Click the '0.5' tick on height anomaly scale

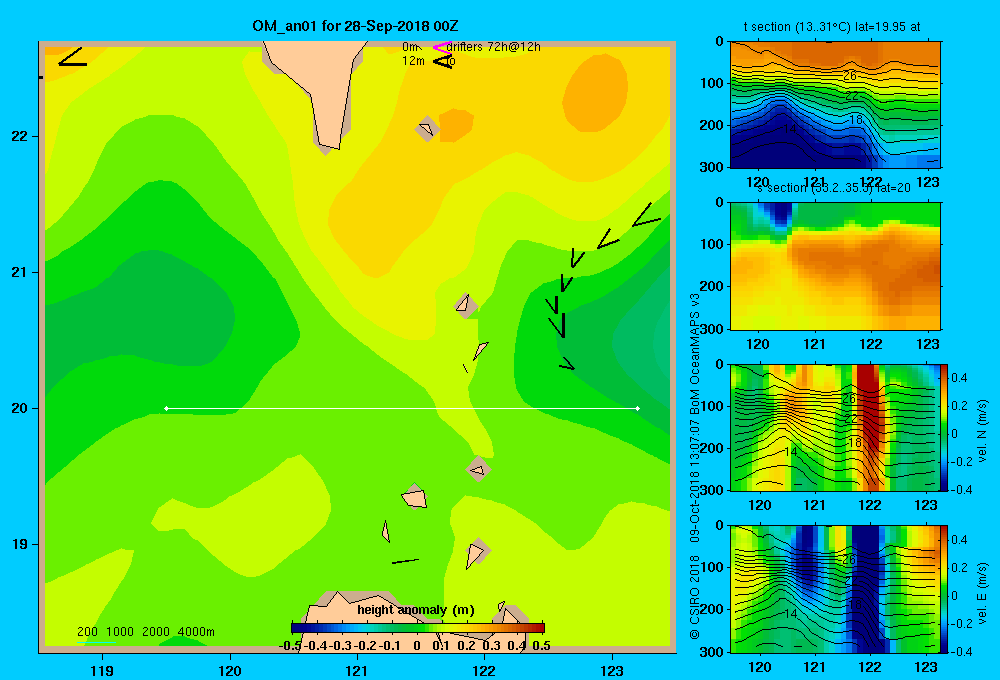click(x=541, y=646)
